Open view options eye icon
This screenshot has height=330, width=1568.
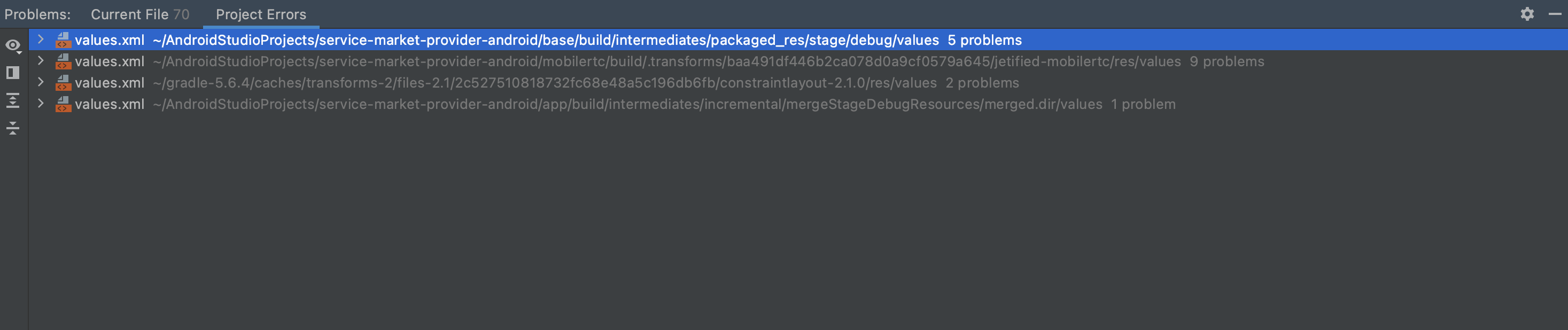(13, 45)
